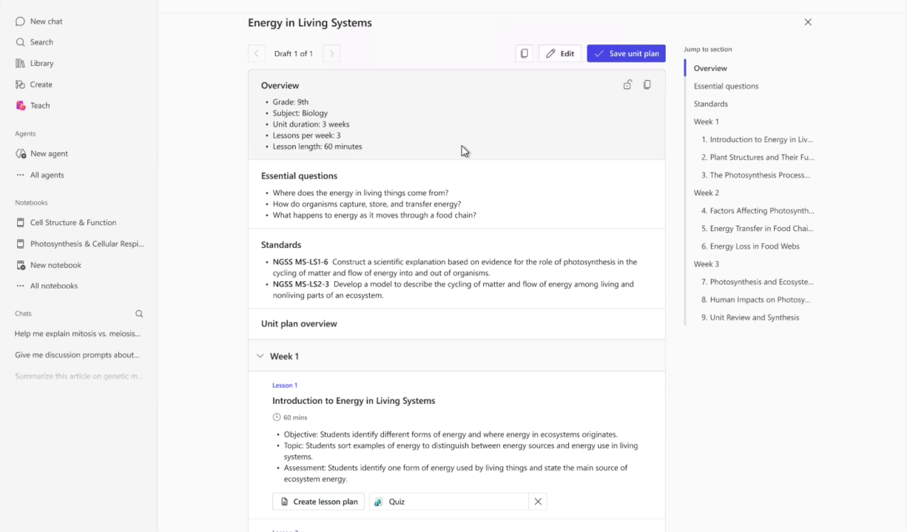Copy the unit plan via toolbar icon
Screen dimensions: 907x532
(524, 53)
